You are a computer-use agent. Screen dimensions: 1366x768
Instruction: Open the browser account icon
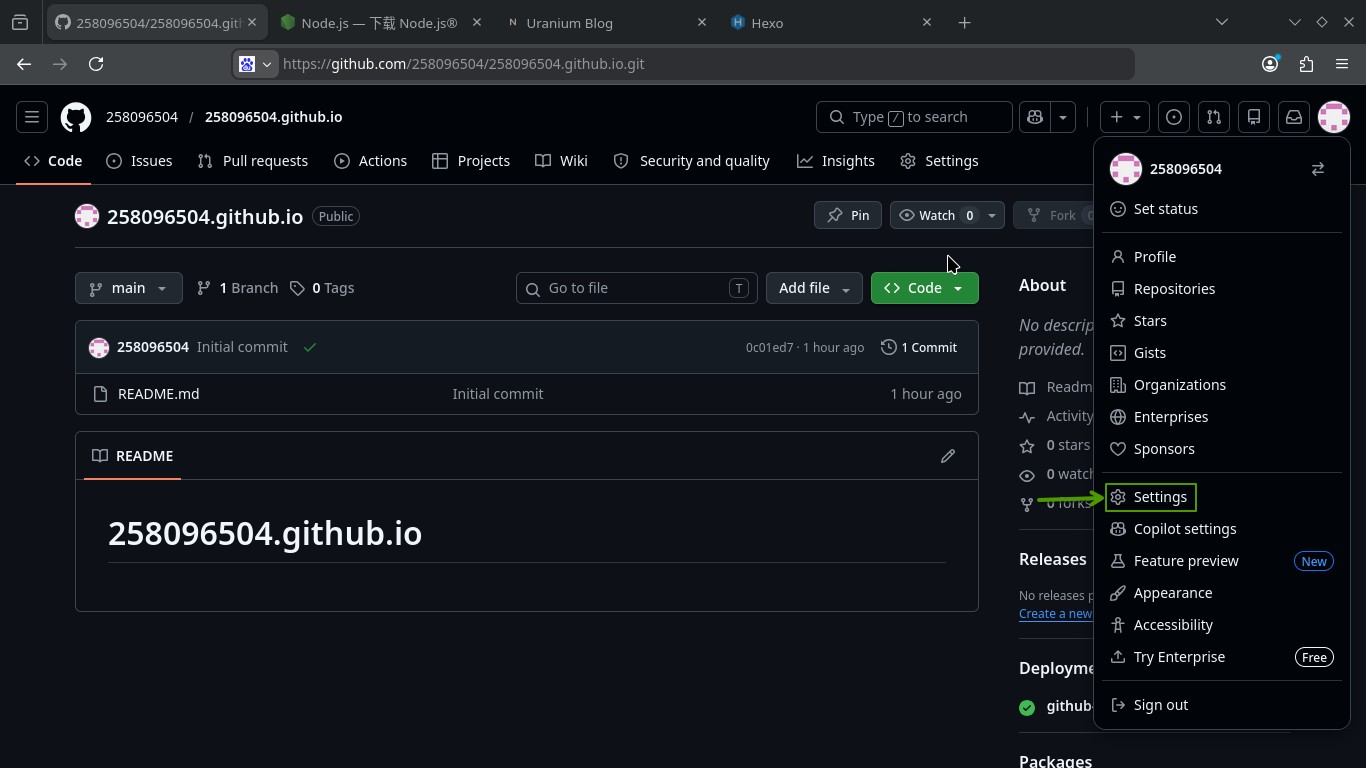(1270, 64)
